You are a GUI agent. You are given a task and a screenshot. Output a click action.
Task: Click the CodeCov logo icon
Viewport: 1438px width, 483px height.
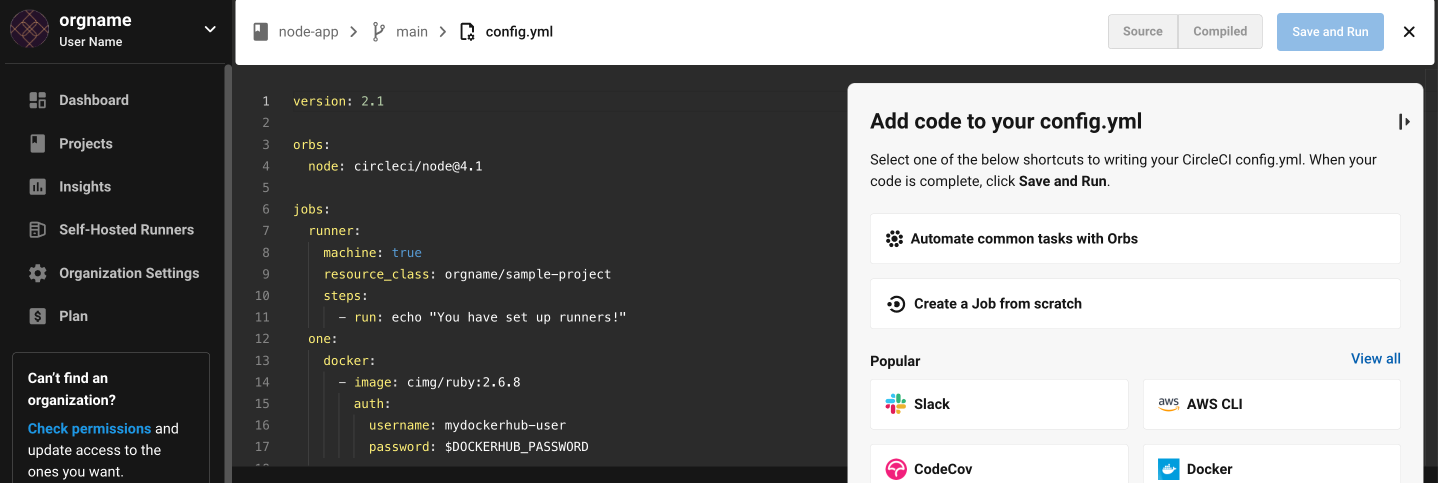pyautogui.click(x=896, y=469)
